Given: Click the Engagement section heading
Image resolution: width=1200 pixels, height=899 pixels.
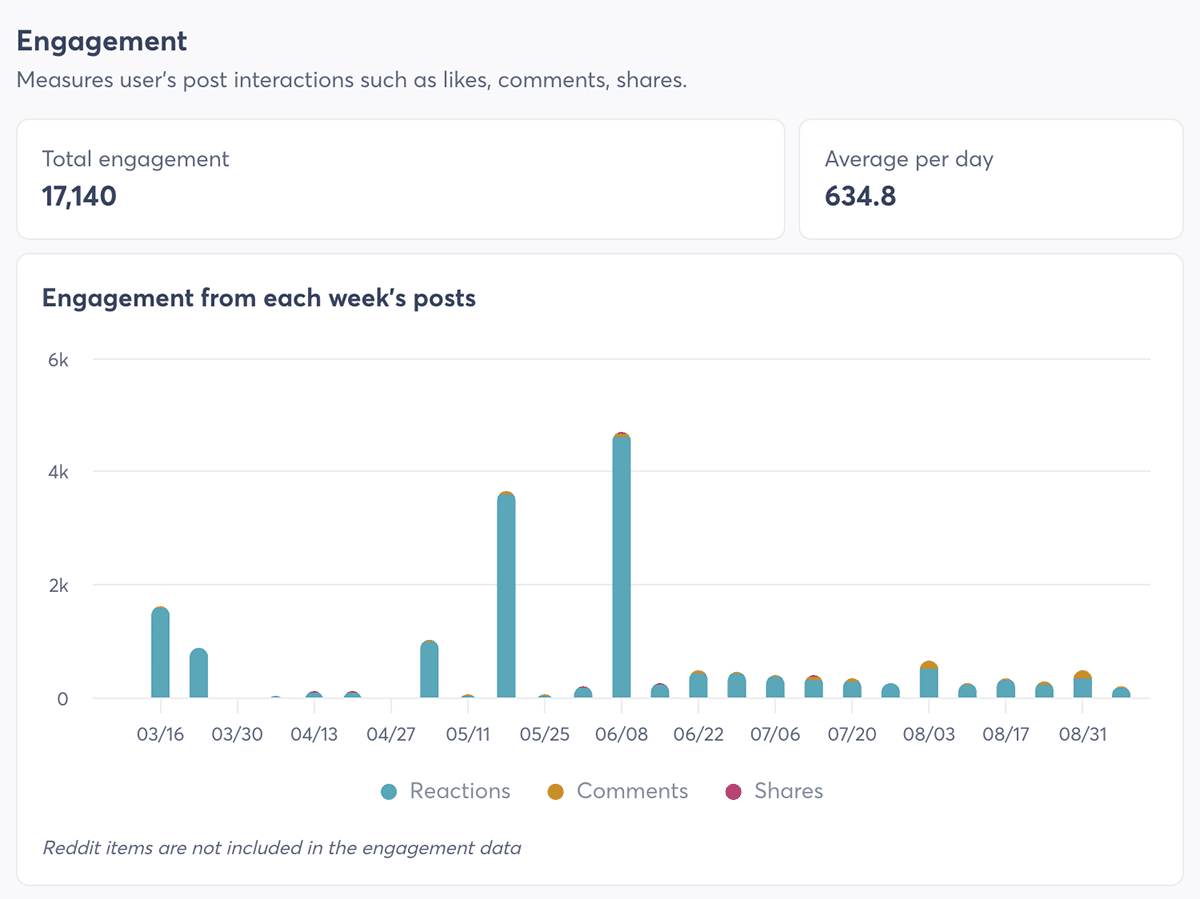Looking at the screenshot, I should 102,41.
